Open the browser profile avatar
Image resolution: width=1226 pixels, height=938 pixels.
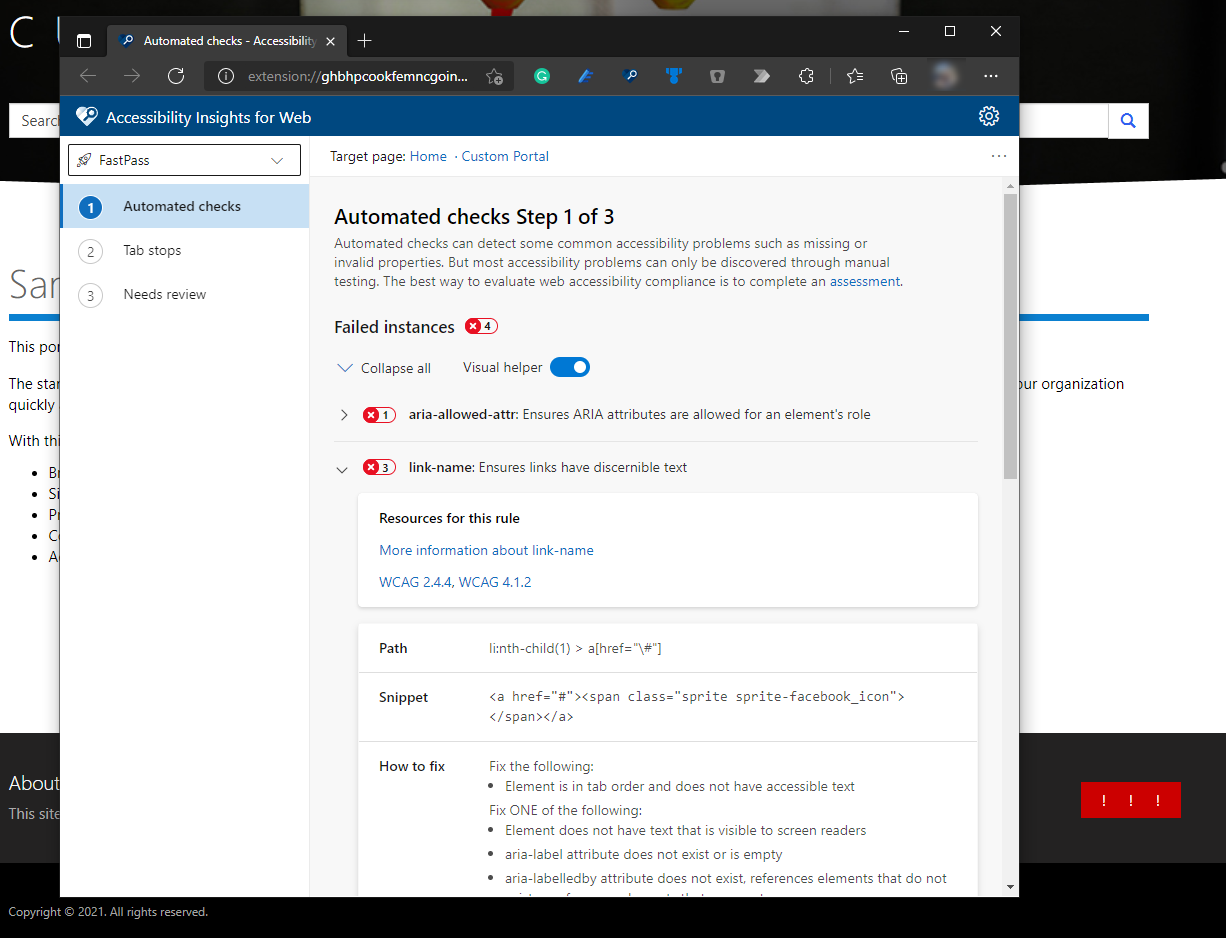[944, 76]
